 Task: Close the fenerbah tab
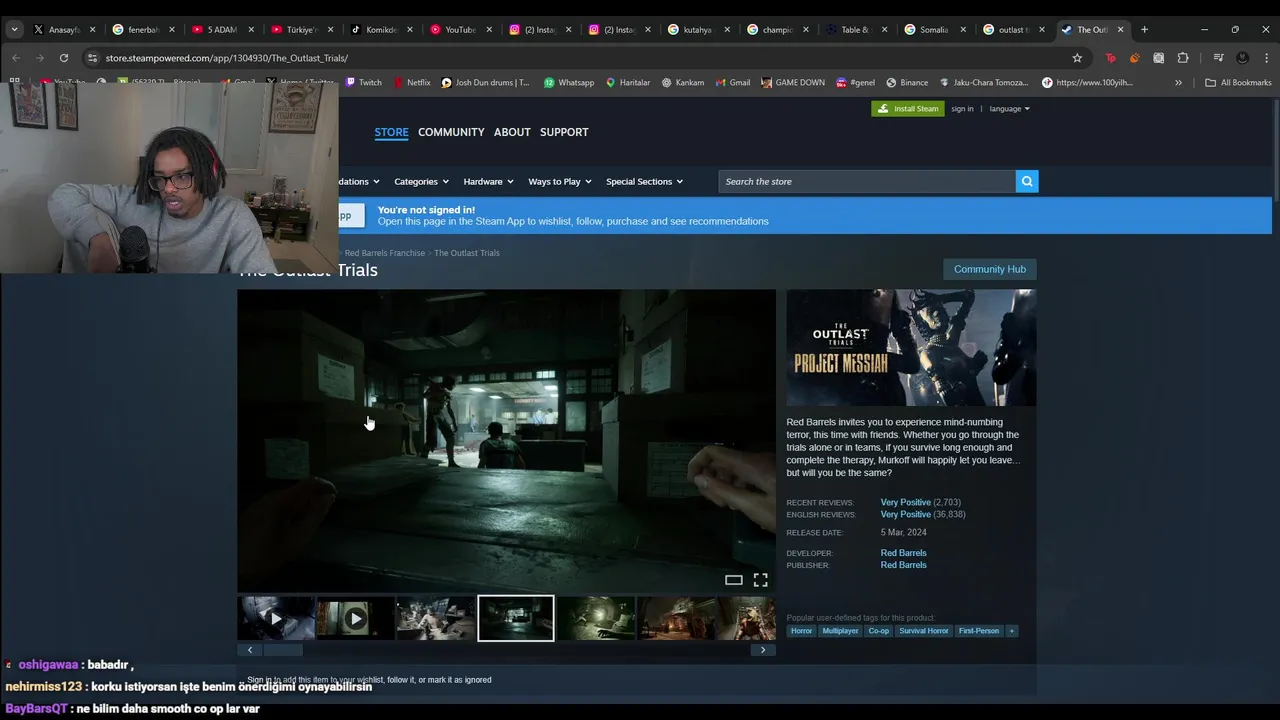(x=172, y=29)
